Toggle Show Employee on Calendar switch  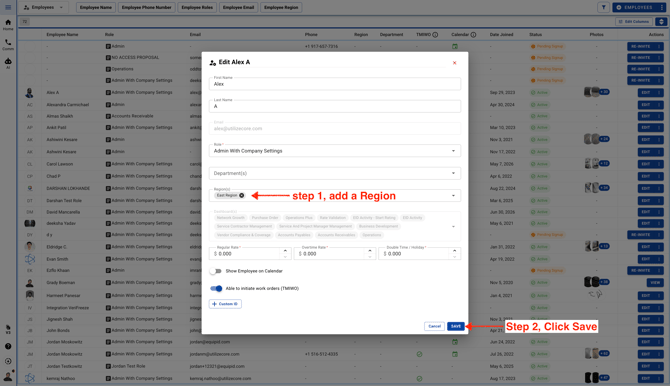point(216,271)
